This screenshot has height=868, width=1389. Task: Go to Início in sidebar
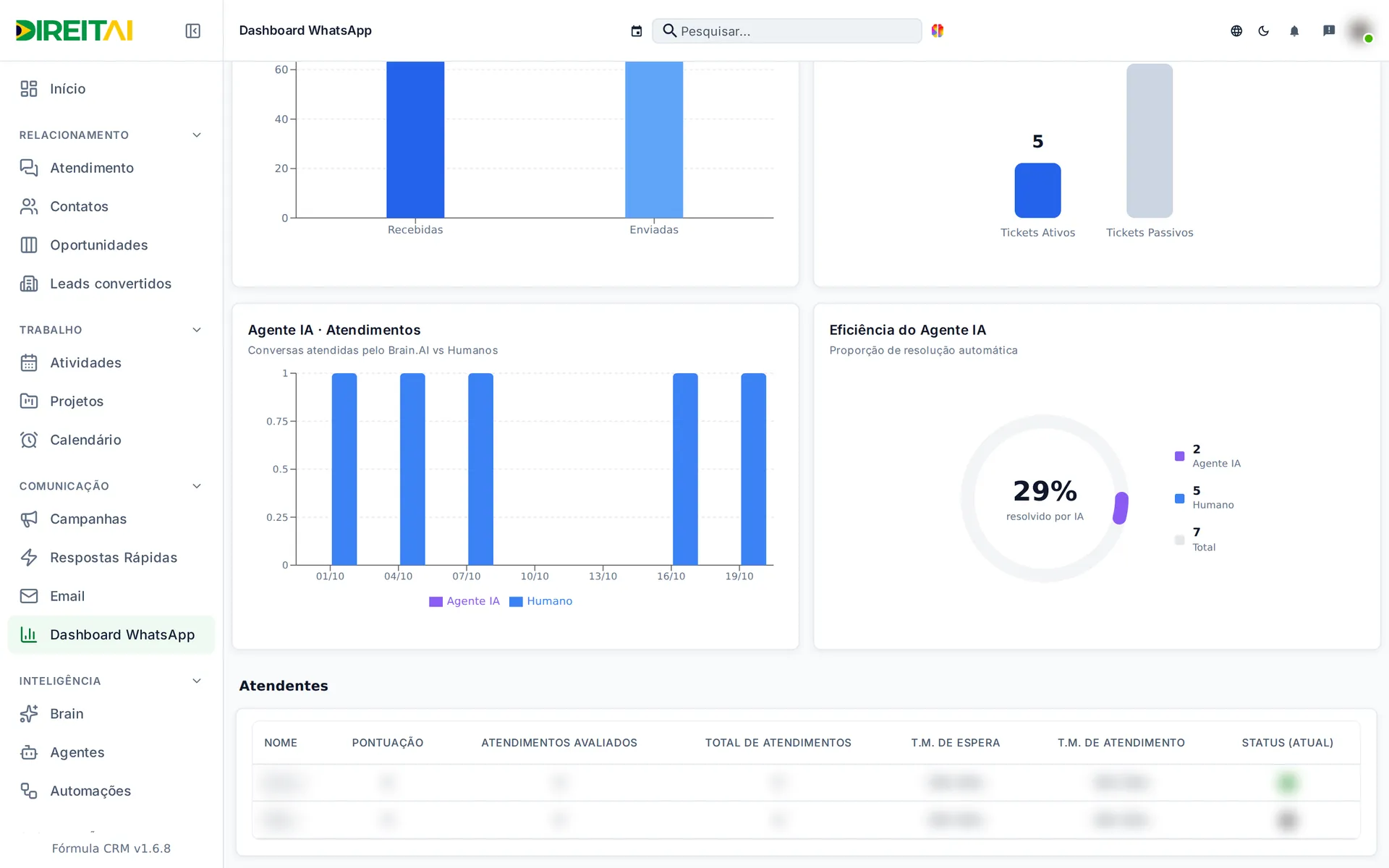point(111,89)
